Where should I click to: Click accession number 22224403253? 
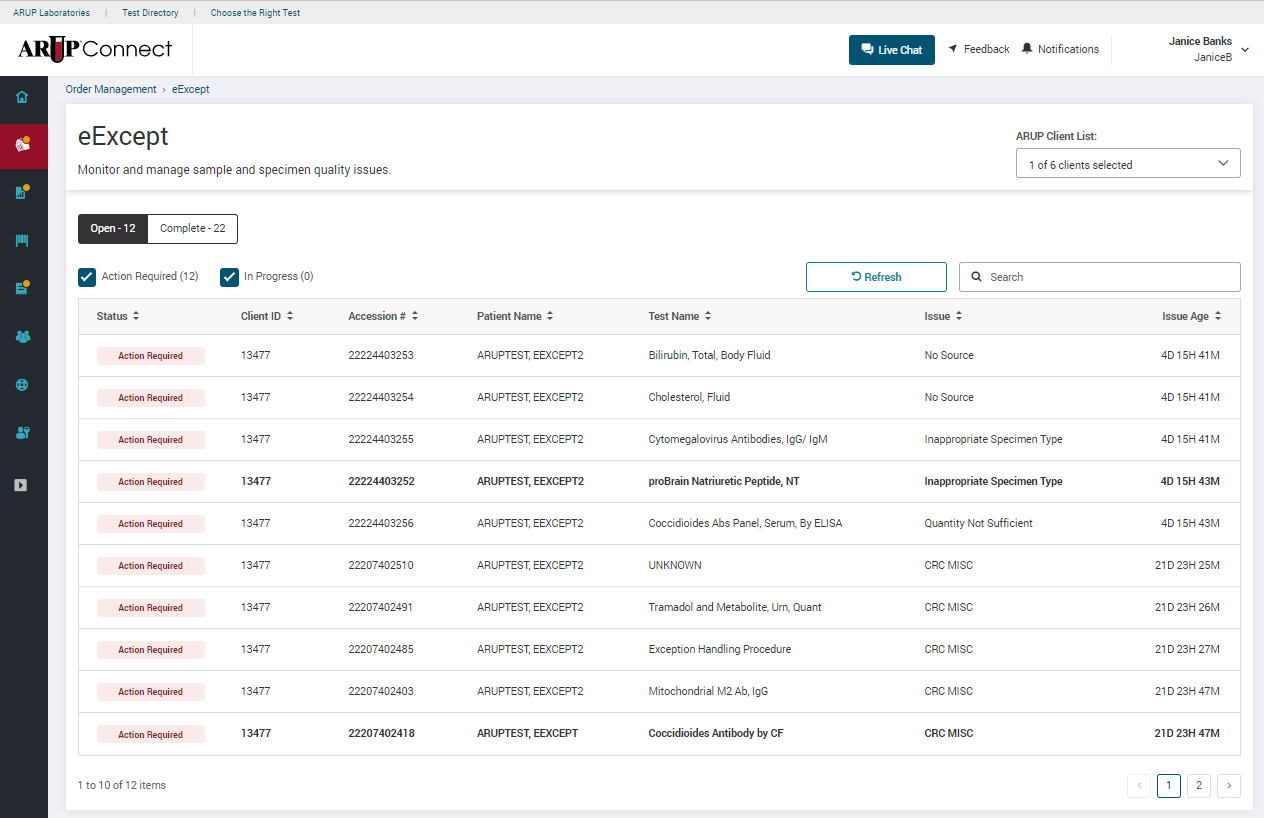[x=381, y=355]
